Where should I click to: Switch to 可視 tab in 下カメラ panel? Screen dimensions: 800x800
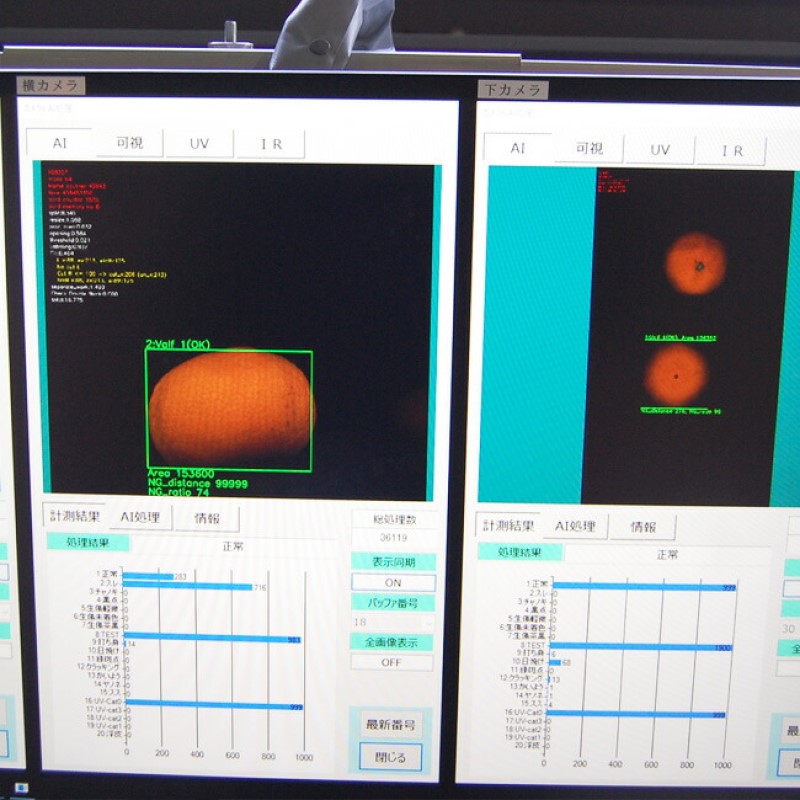pos(589,149)
